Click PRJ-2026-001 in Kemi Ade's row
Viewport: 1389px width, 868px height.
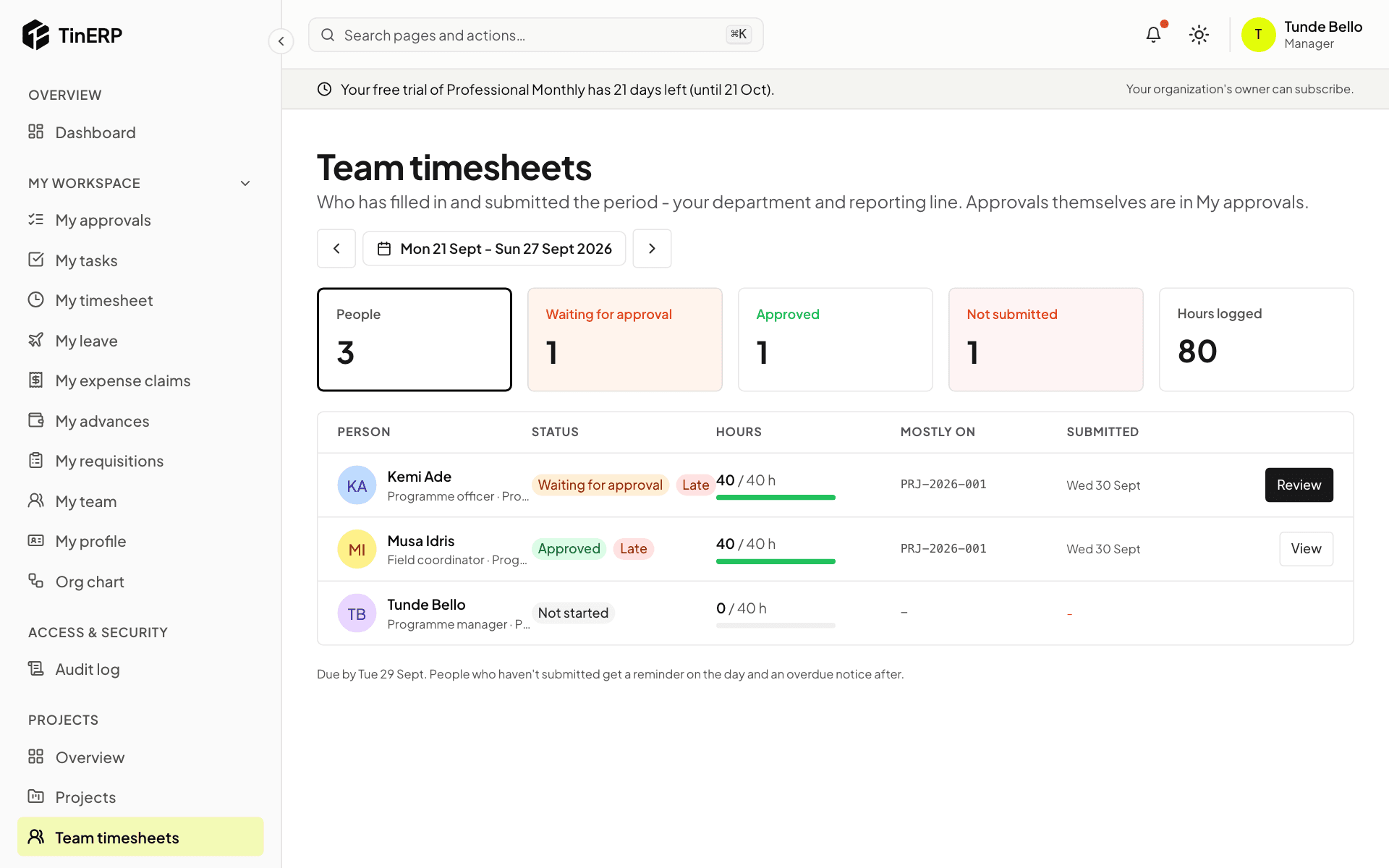click(943, 485)
